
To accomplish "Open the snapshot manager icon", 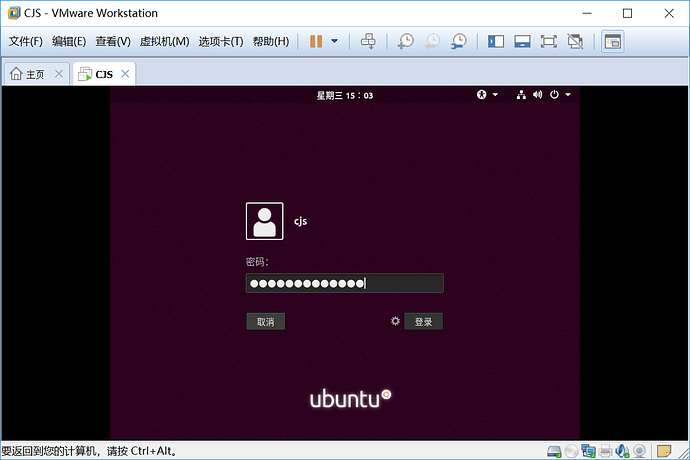I will coord(459,41).
